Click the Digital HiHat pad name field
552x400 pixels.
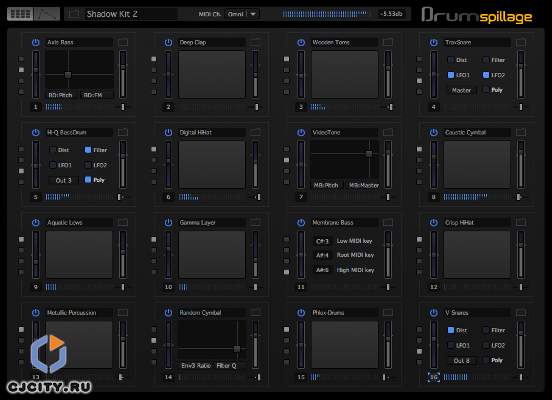tap(212, 132)
